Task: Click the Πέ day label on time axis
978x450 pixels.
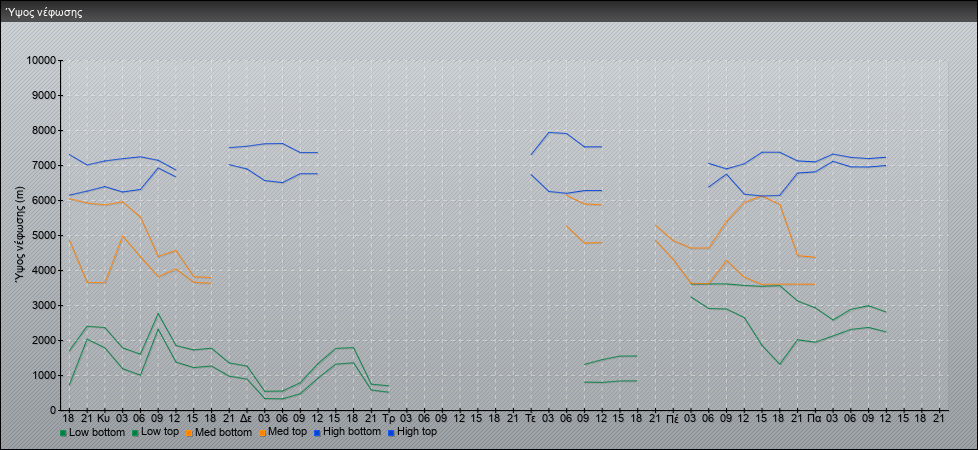Action: coord(673,418)
